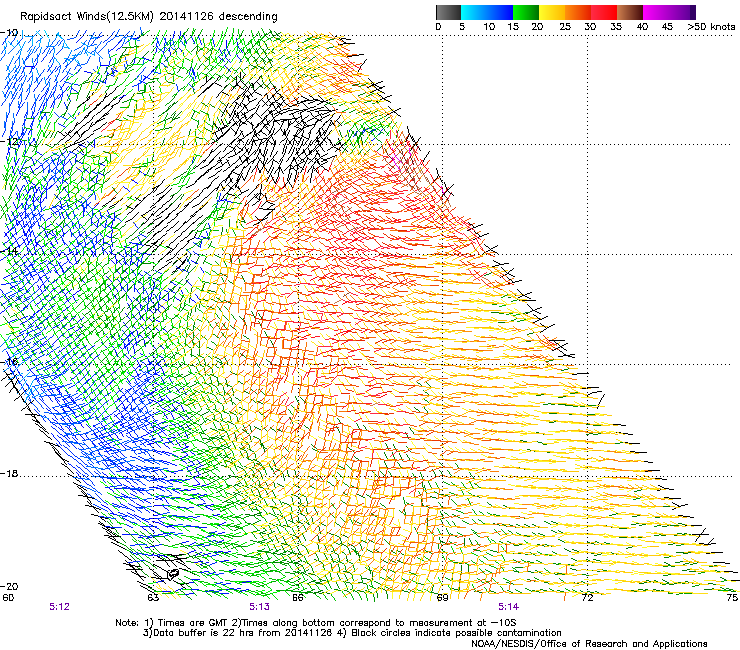Click the green 15-20 knots legend segment
This screenshot has height=650, width=740.
526,12
